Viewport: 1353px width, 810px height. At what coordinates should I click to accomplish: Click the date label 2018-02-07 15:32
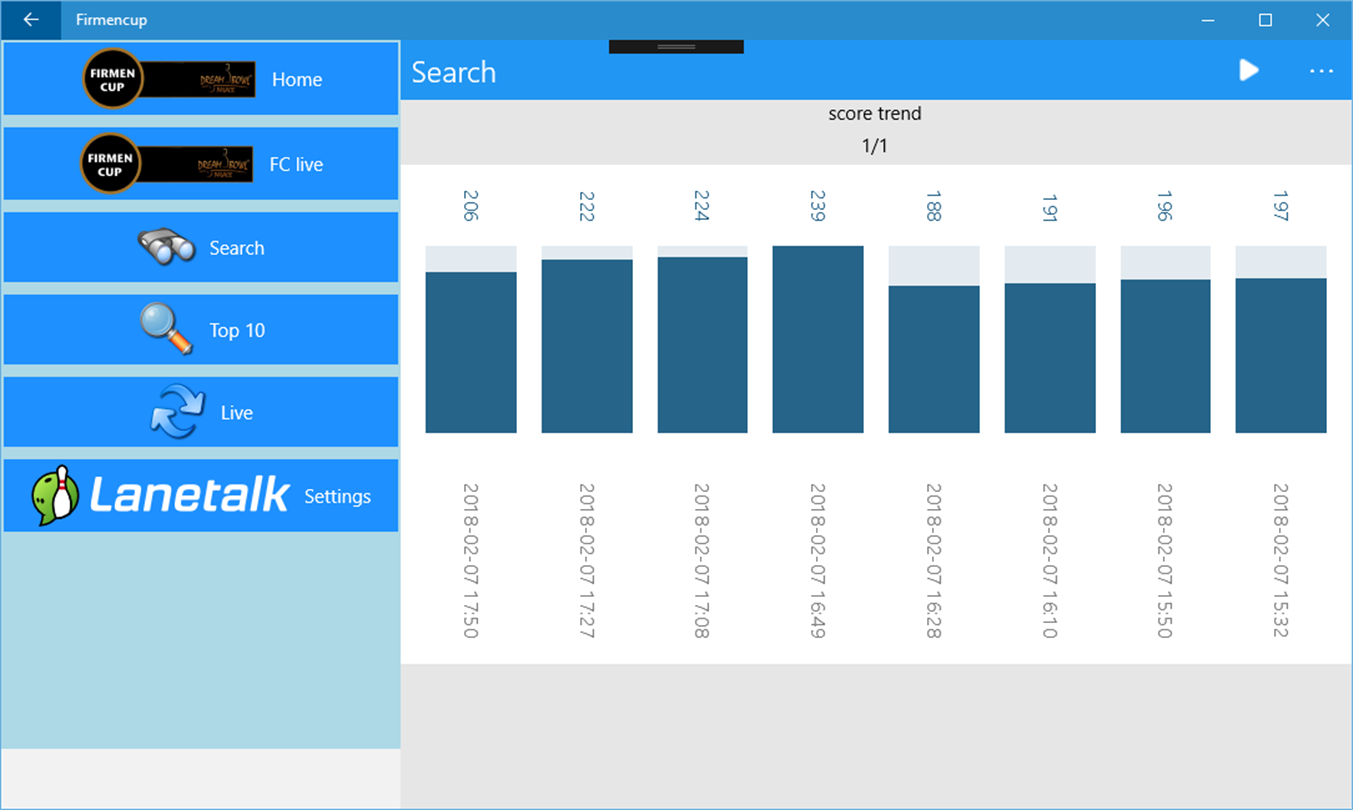pos(1281,560)
